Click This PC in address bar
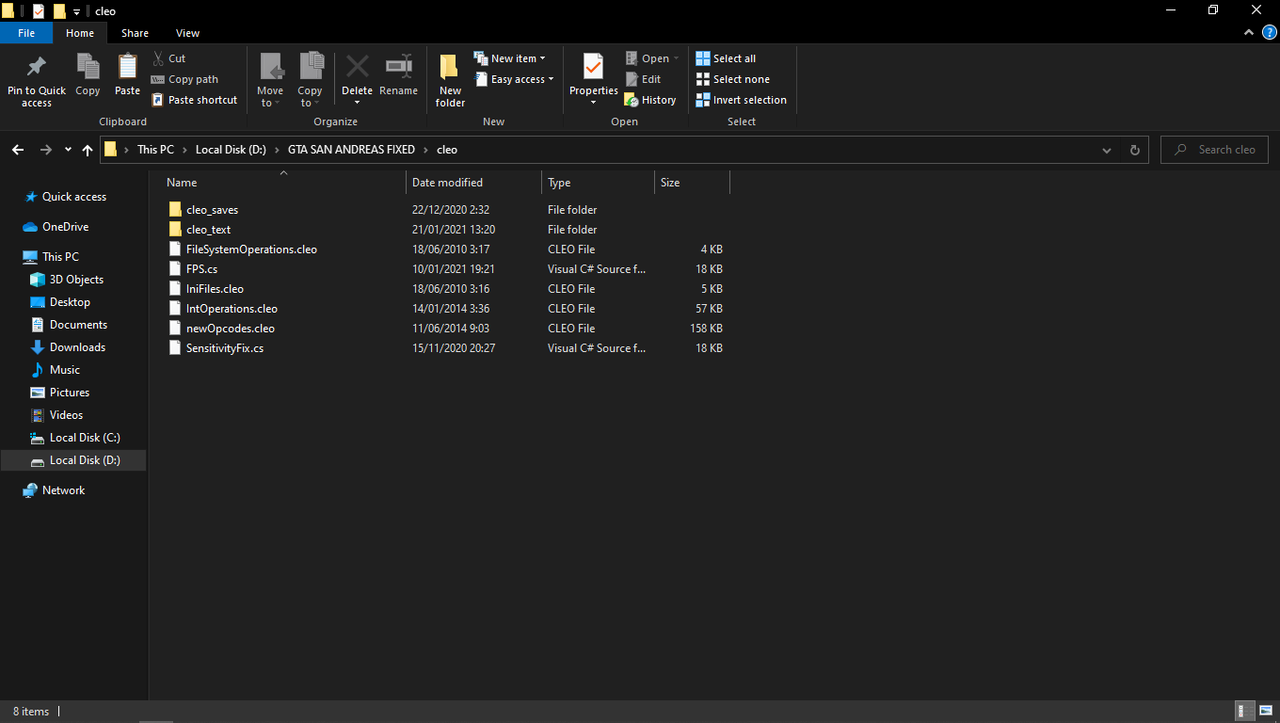 click(155, 150)
